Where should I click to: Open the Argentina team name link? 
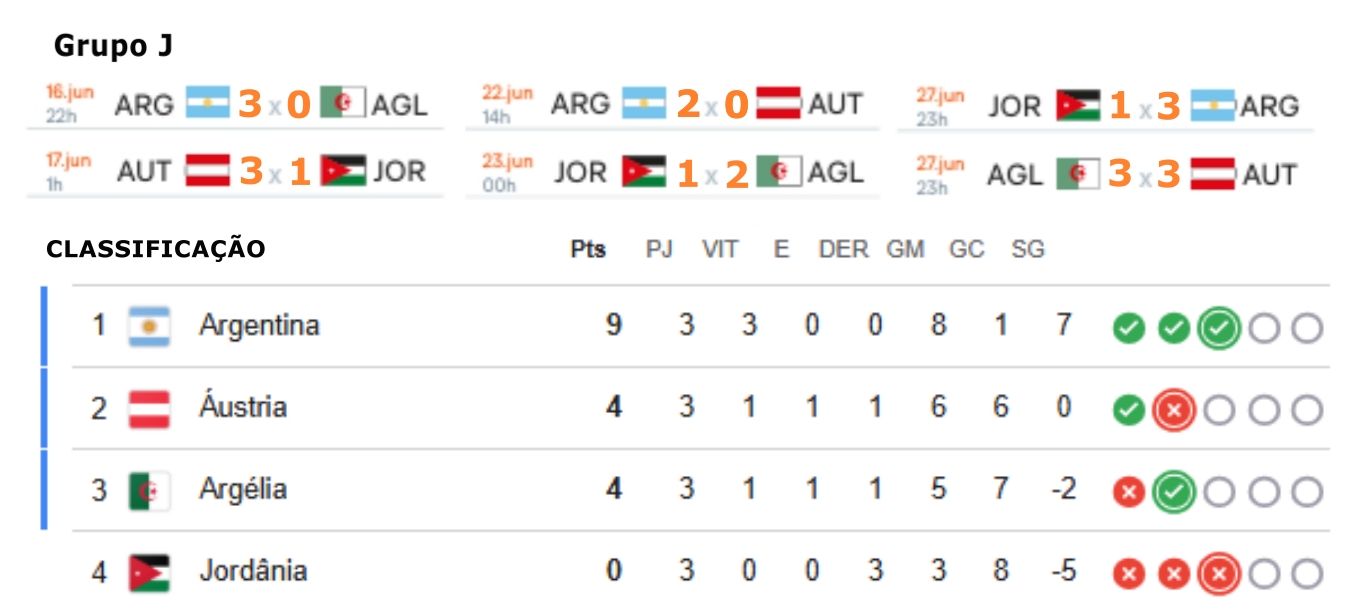259,325
